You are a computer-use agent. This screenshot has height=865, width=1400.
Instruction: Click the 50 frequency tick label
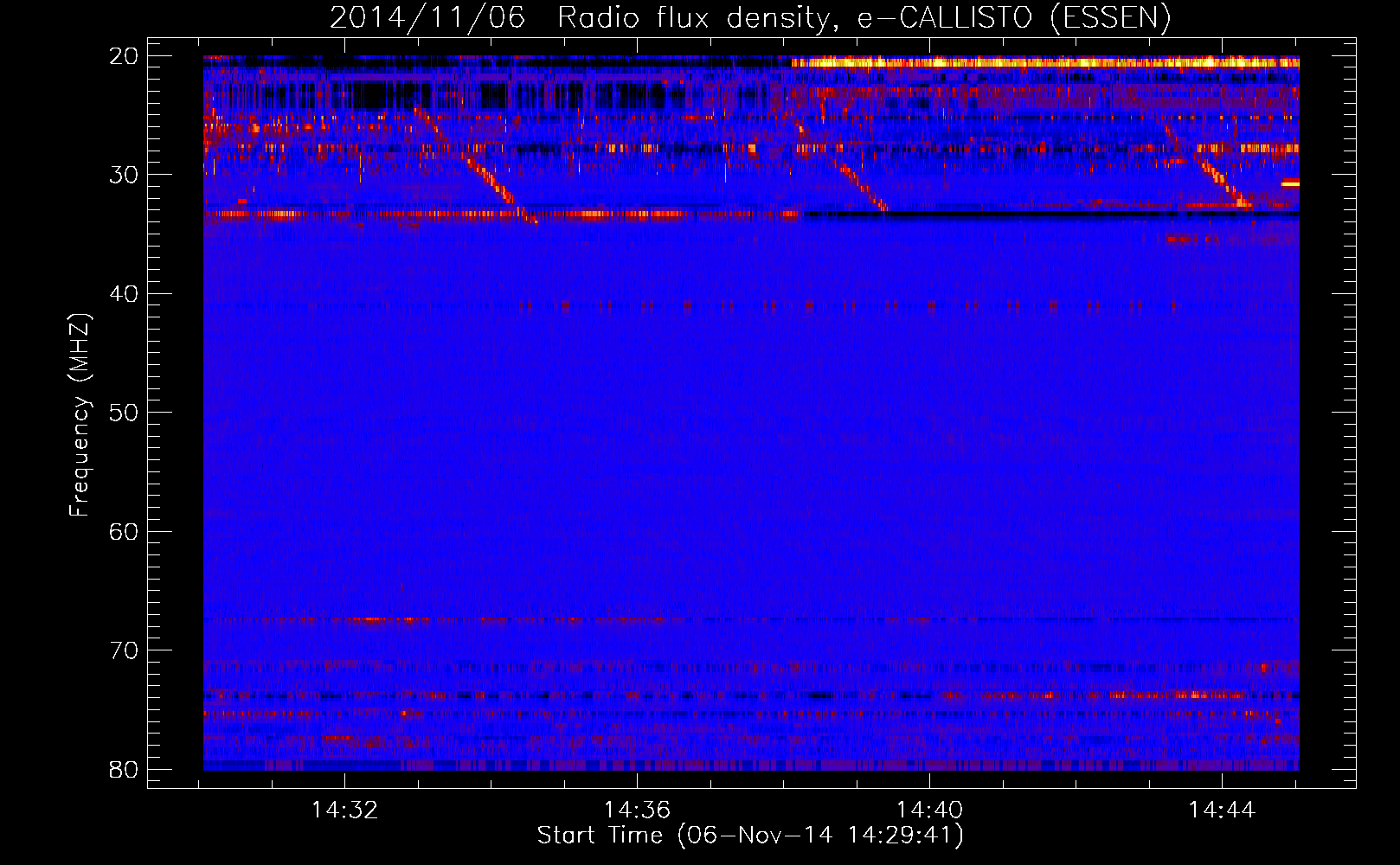coord(124,413)
